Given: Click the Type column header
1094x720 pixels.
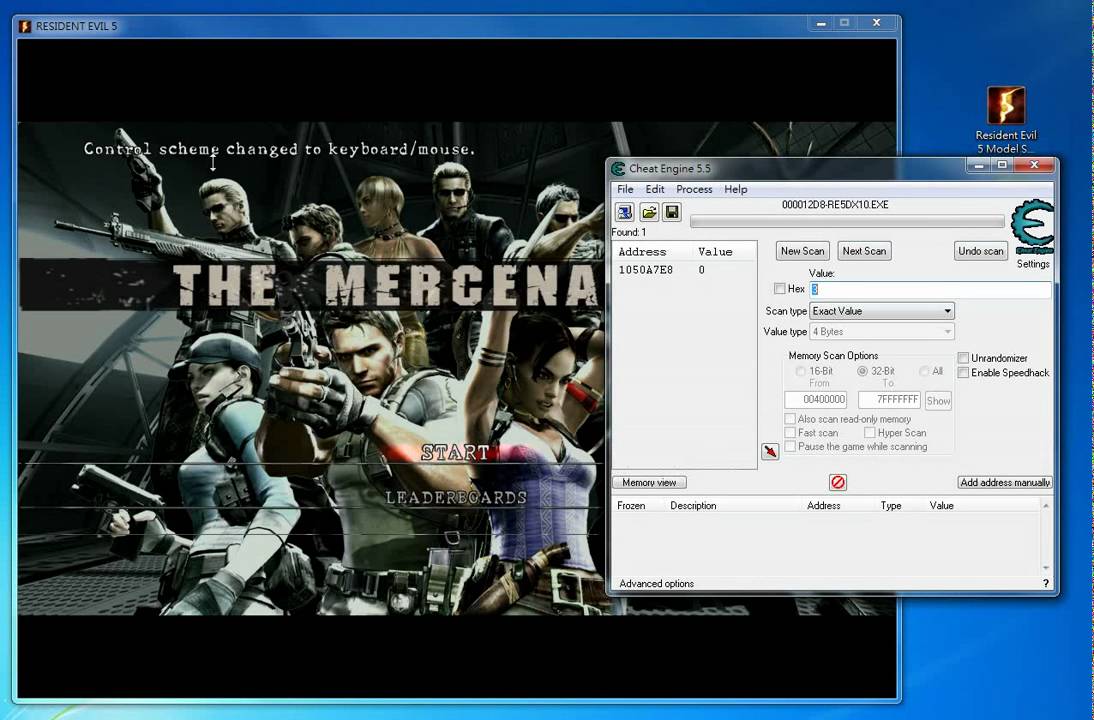Looking at the screenshot, I should pyautogui.click(x=890, y=505).
